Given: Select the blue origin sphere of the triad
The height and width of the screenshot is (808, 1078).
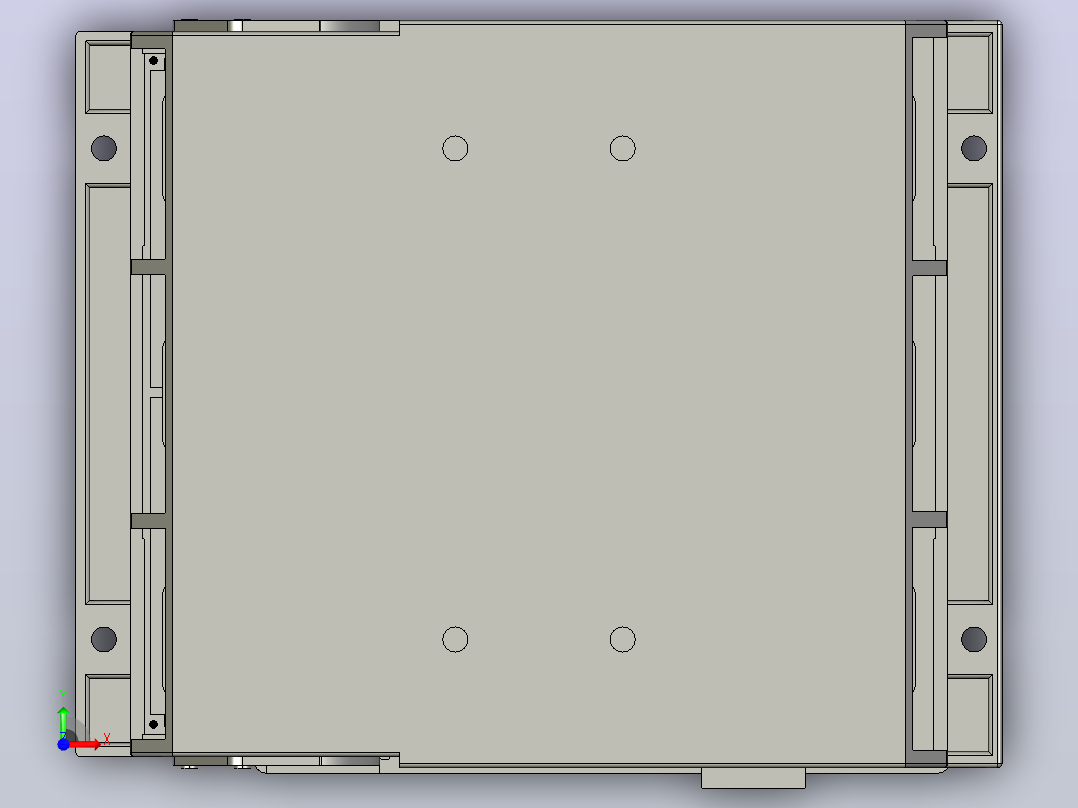Looking at the screenshot, I should (63, 744).
